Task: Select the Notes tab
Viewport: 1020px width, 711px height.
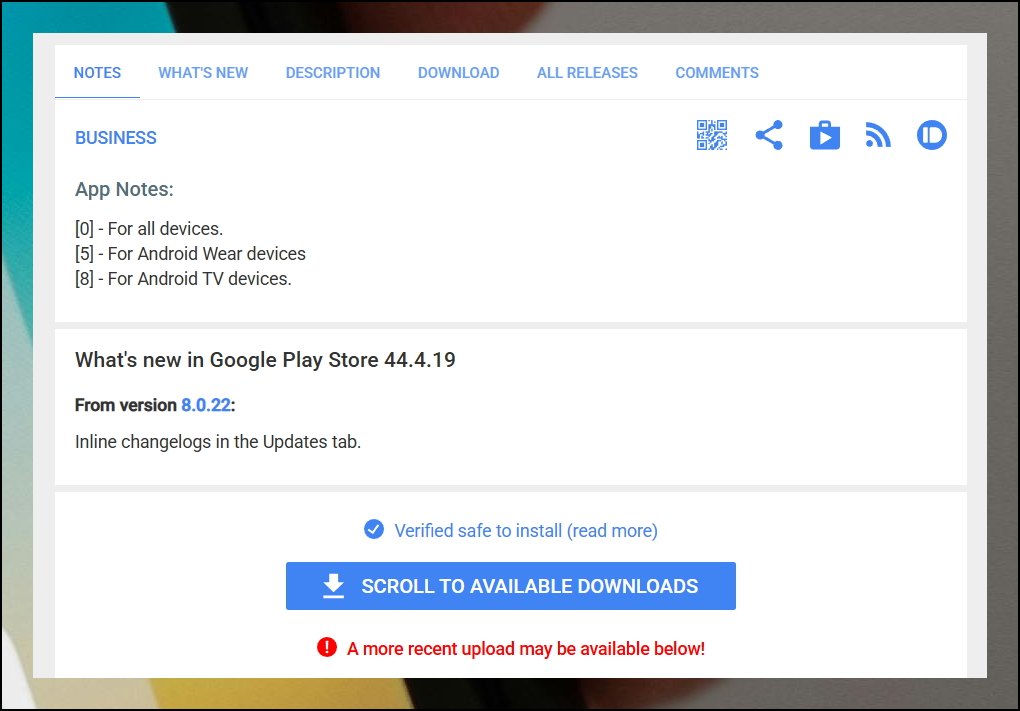Action: (97, 73)
